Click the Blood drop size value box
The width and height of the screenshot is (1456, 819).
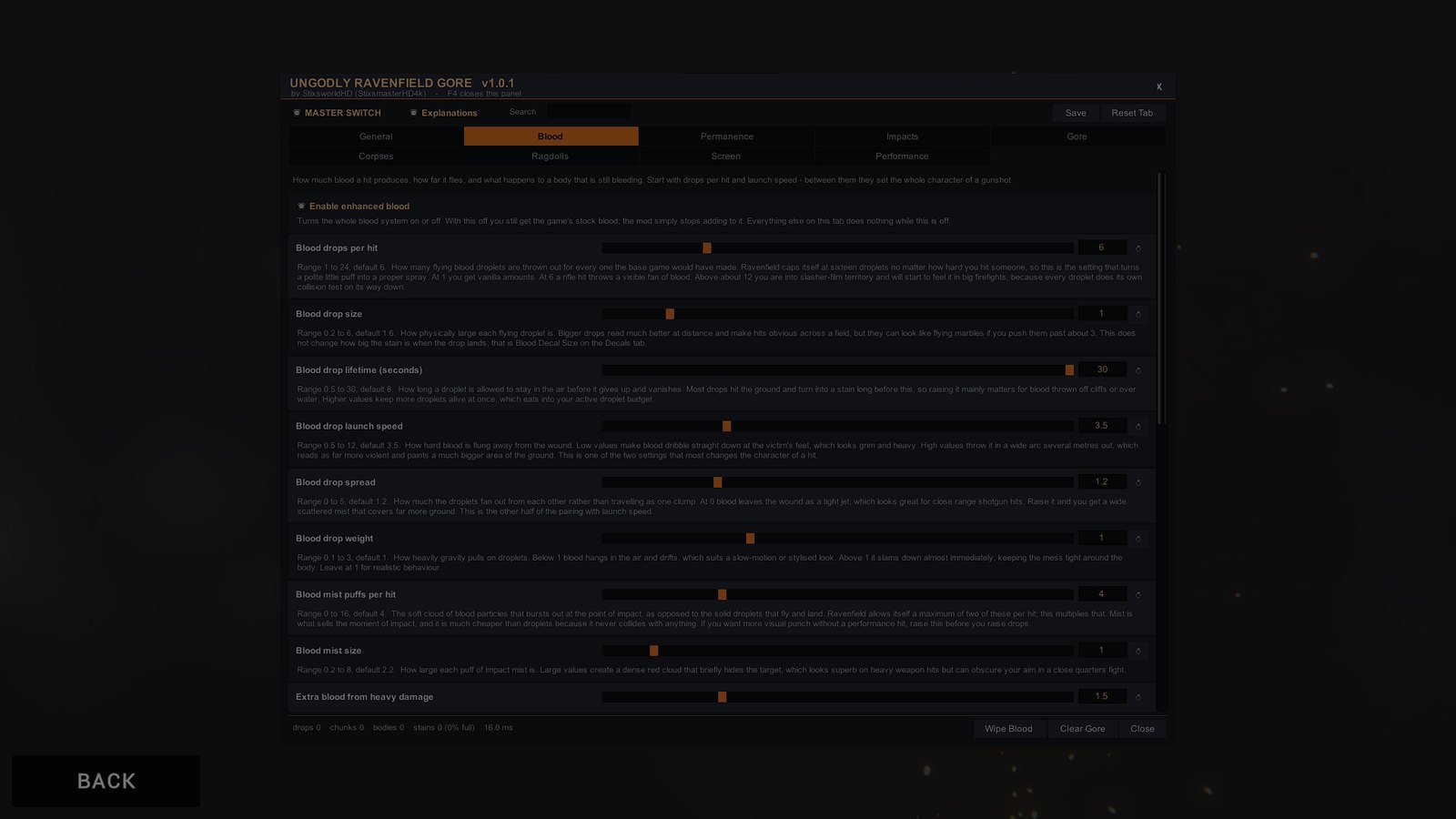pos(1102,313)
